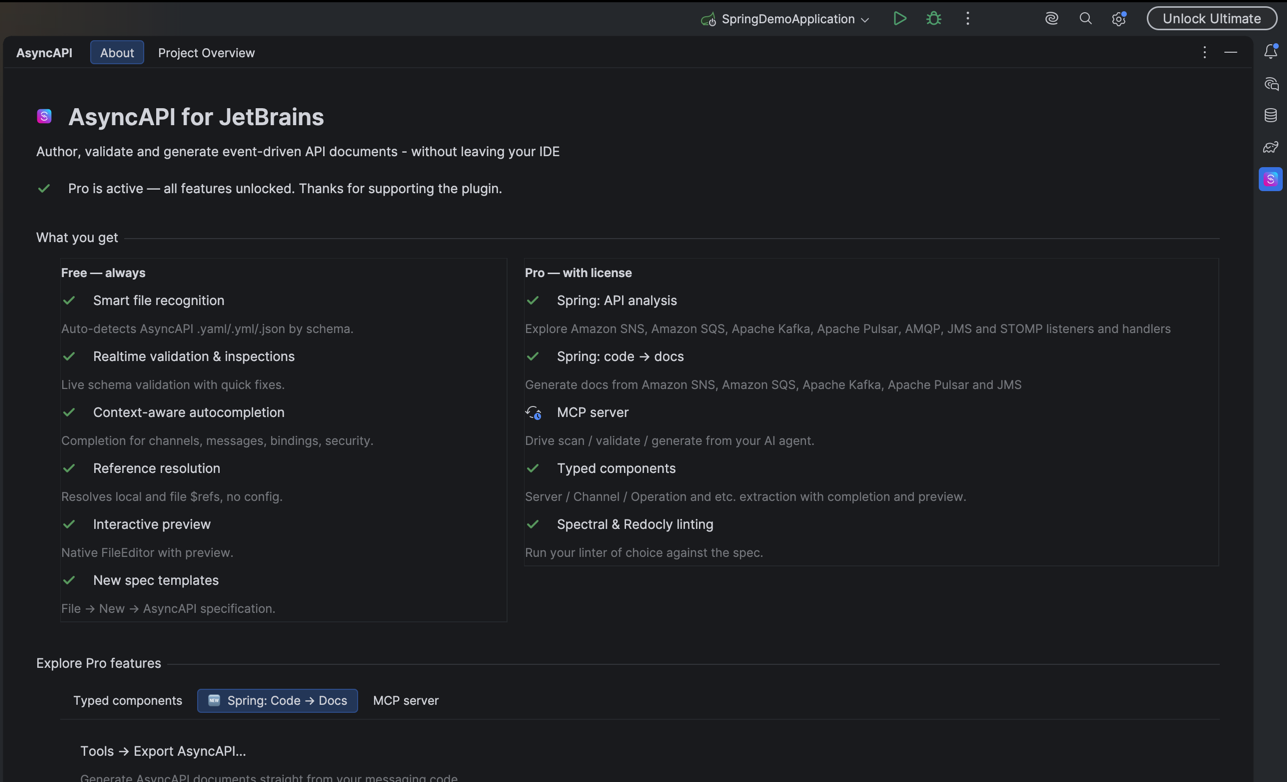The width and height of the screenshot is (1287, 782).
Task: Hide the AsyncAPI tool window with minimize dash
Action: [x=1231, y=52]
